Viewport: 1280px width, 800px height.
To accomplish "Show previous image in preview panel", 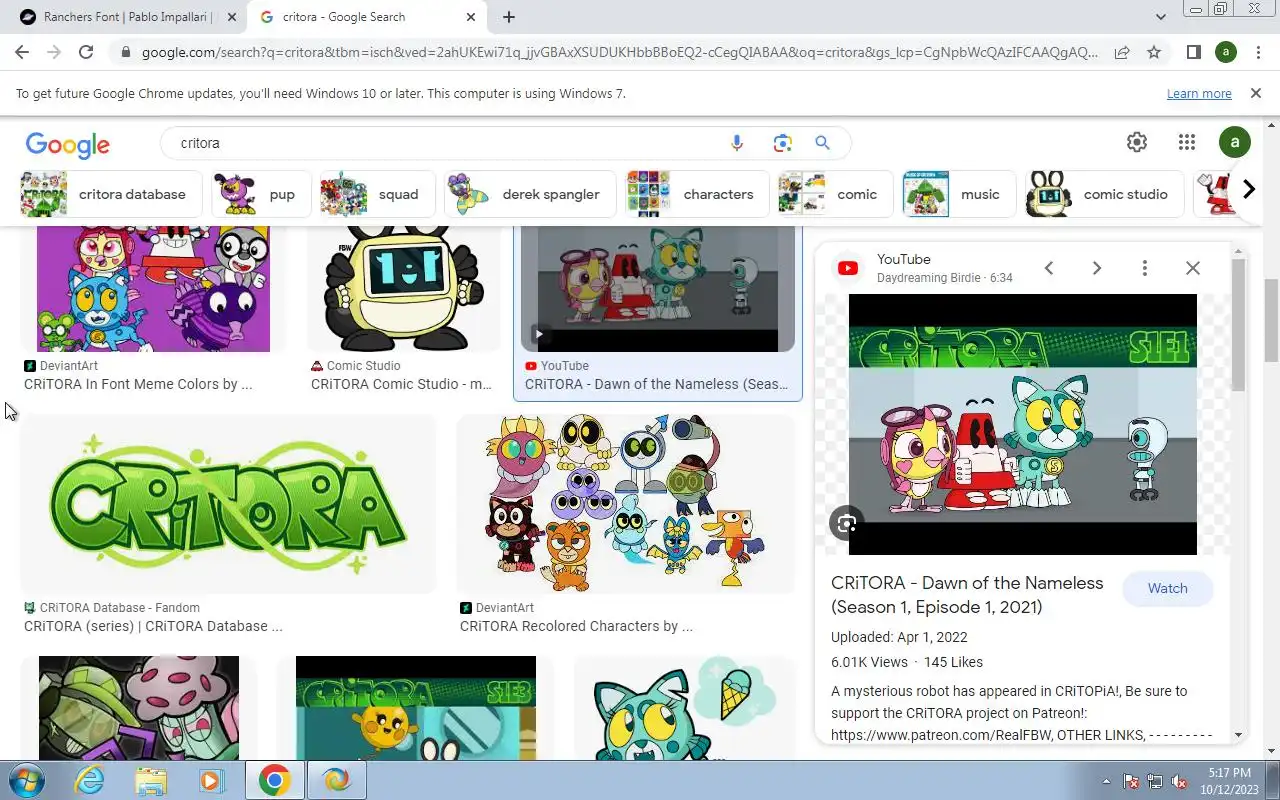I will (1049, 268).
